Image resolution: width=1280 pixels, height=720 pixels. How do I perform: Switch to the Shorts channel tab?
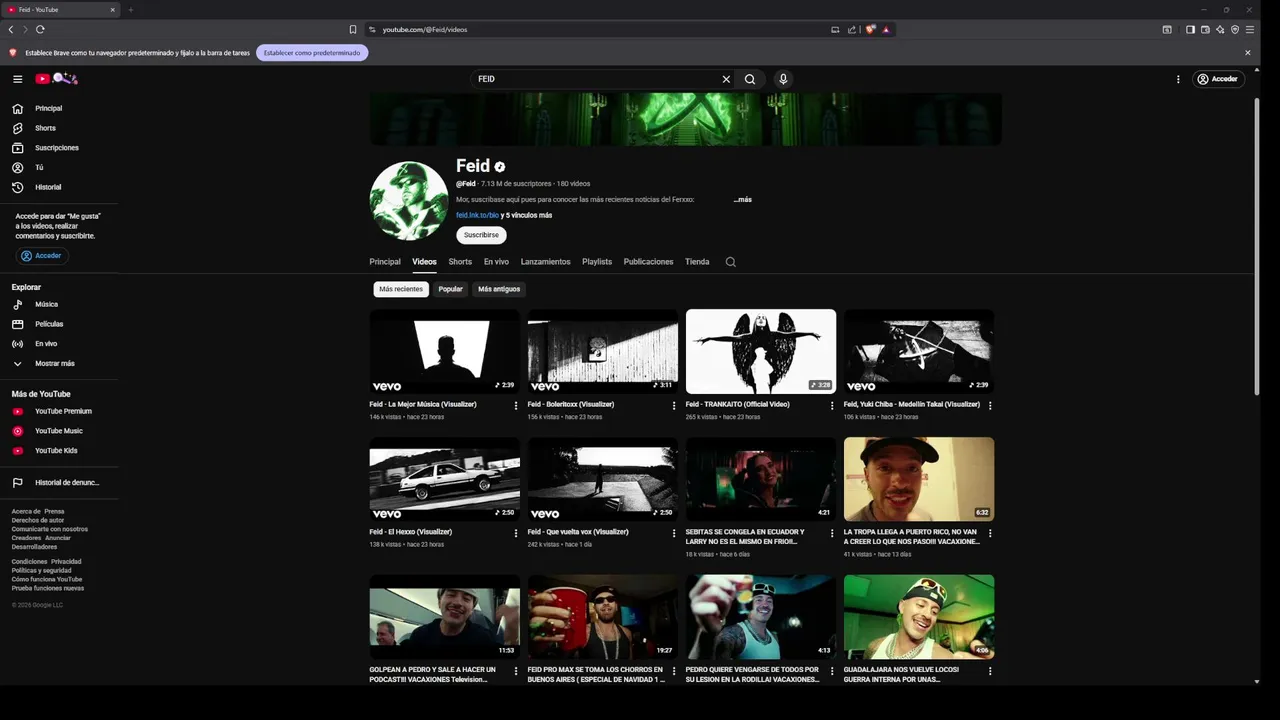[x=460, y=262]
